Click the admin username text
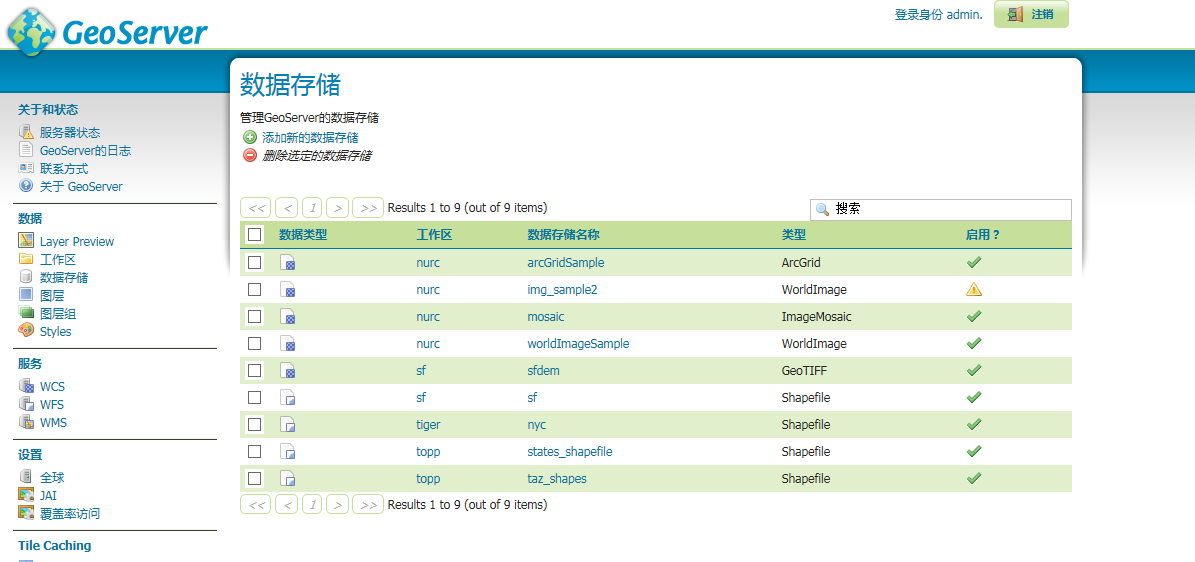 coord(964,14)
